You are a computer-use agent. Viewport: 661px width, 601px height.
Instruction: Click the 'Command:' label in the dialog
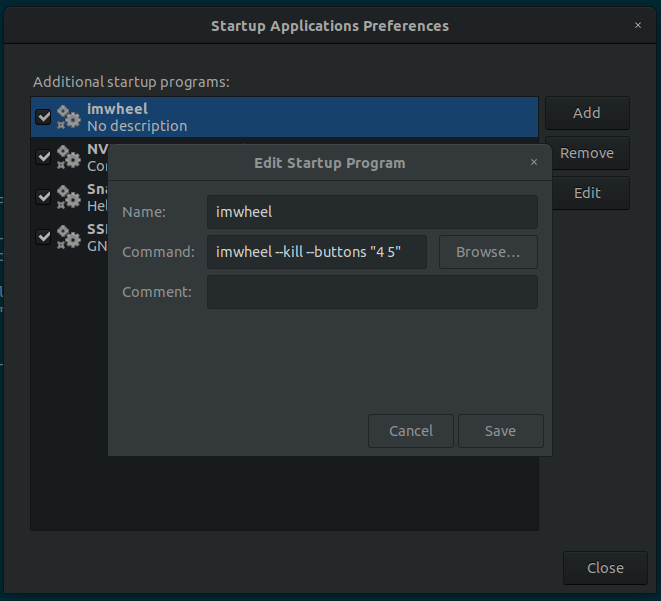[x=159, y=252]
